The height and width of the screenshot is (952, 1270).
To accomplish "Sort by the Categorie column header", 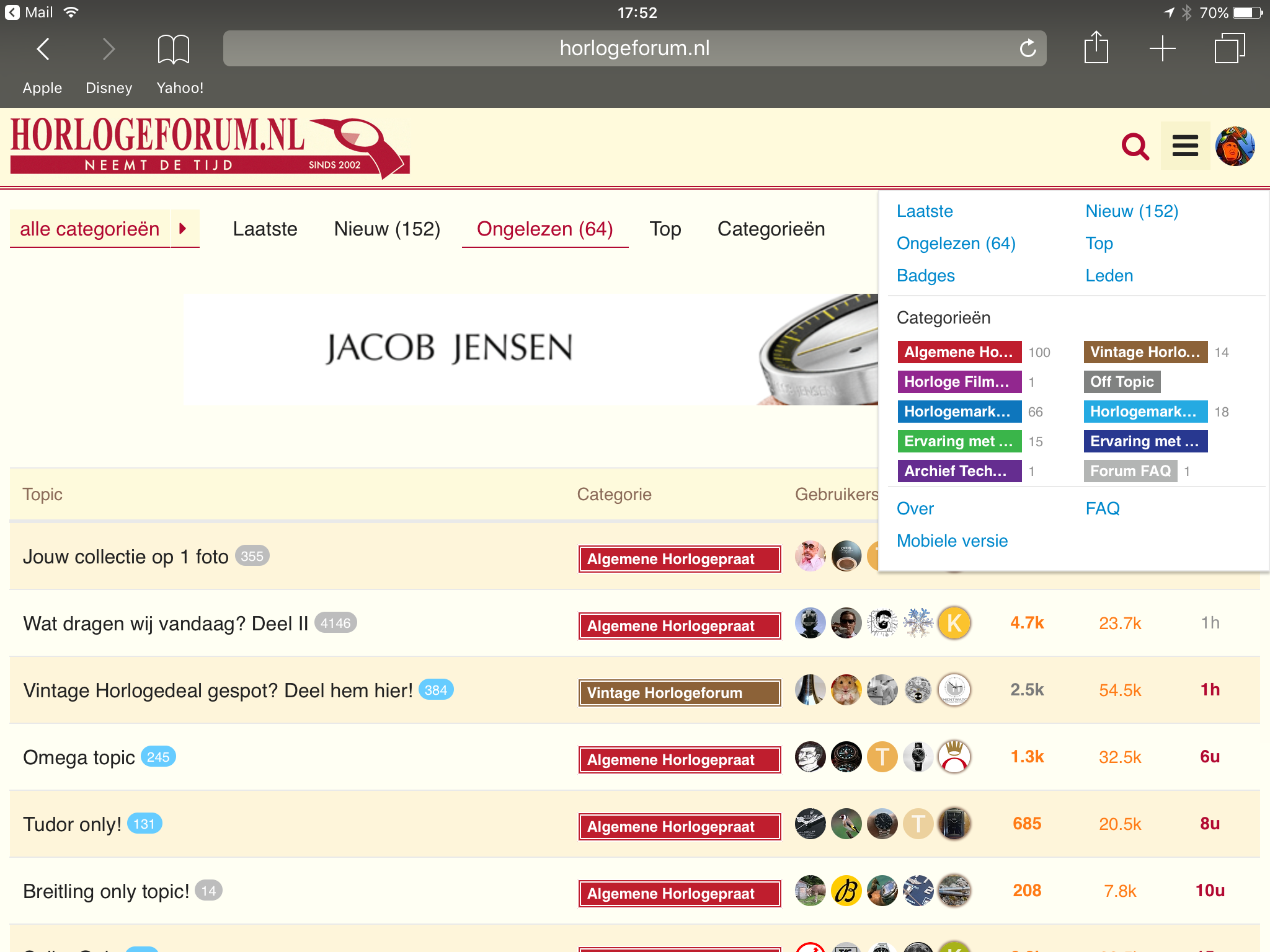I will [614, 495].
